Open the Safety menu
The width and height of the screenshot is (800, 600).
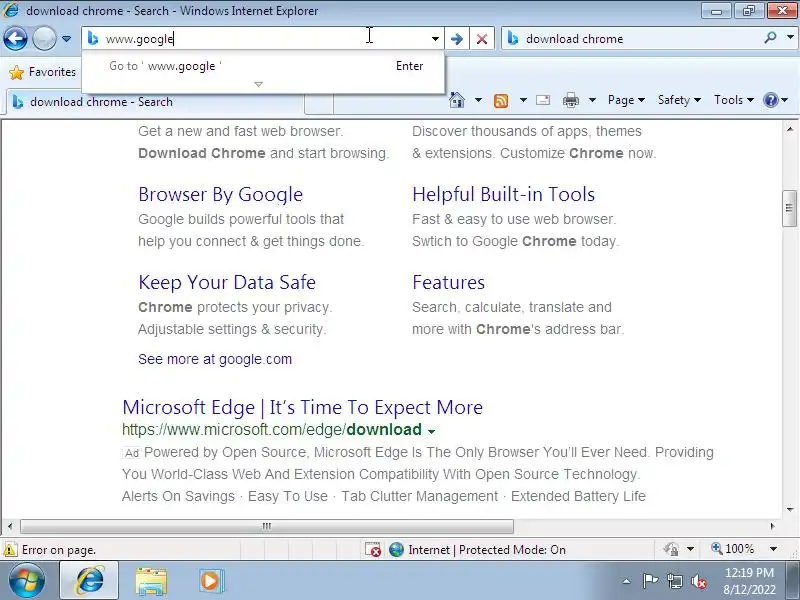[679, 100]
